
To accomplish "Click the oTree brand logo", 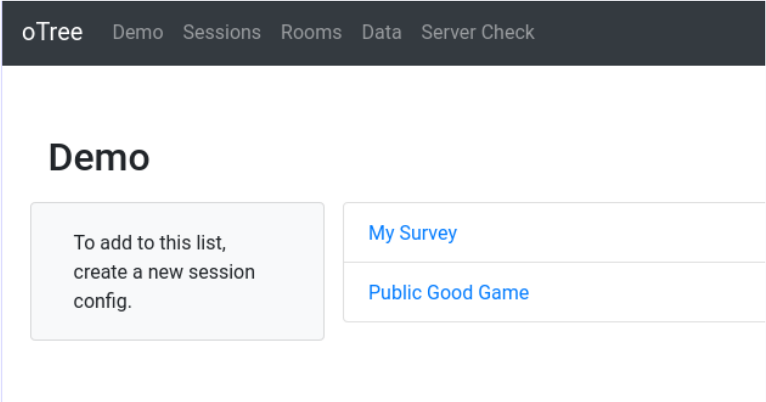I will 52,32.
